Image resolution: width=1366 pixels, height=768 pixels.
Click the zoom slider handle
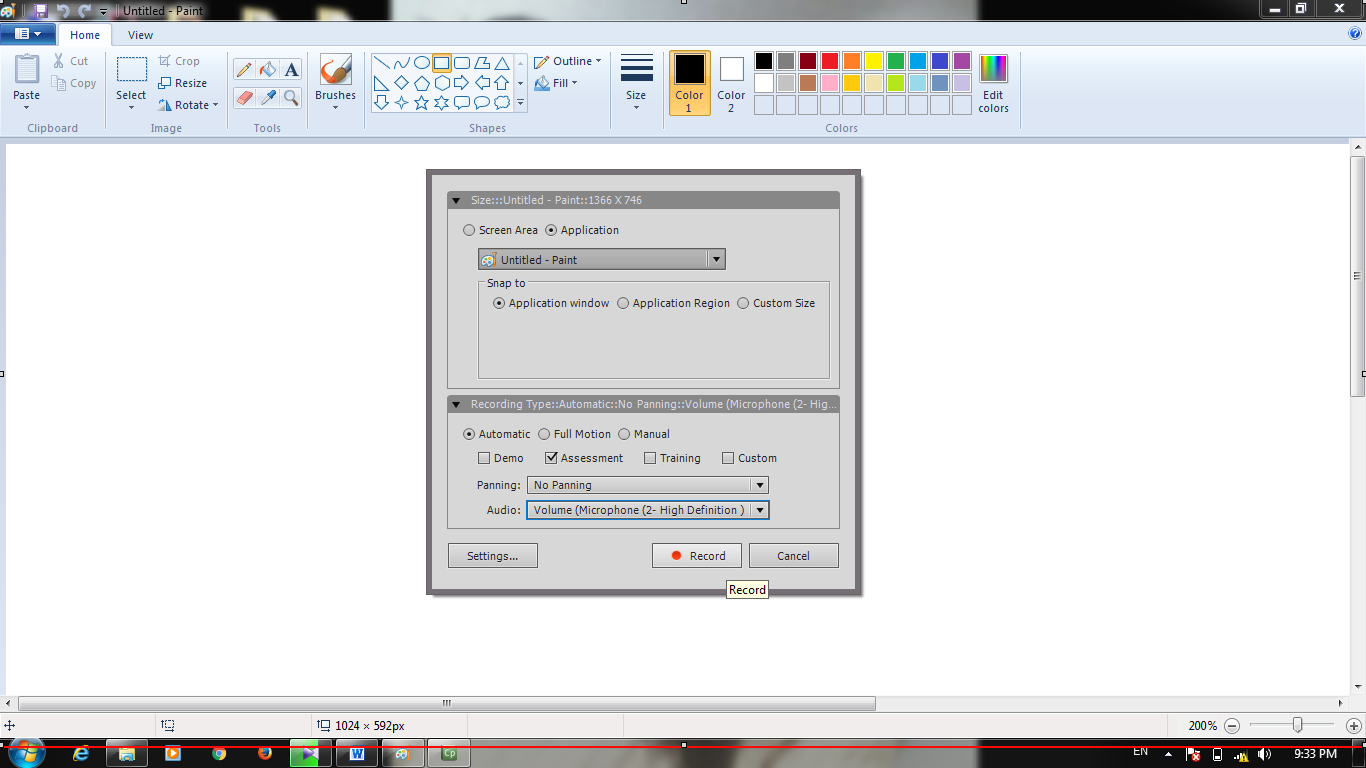click(1298, 725)
